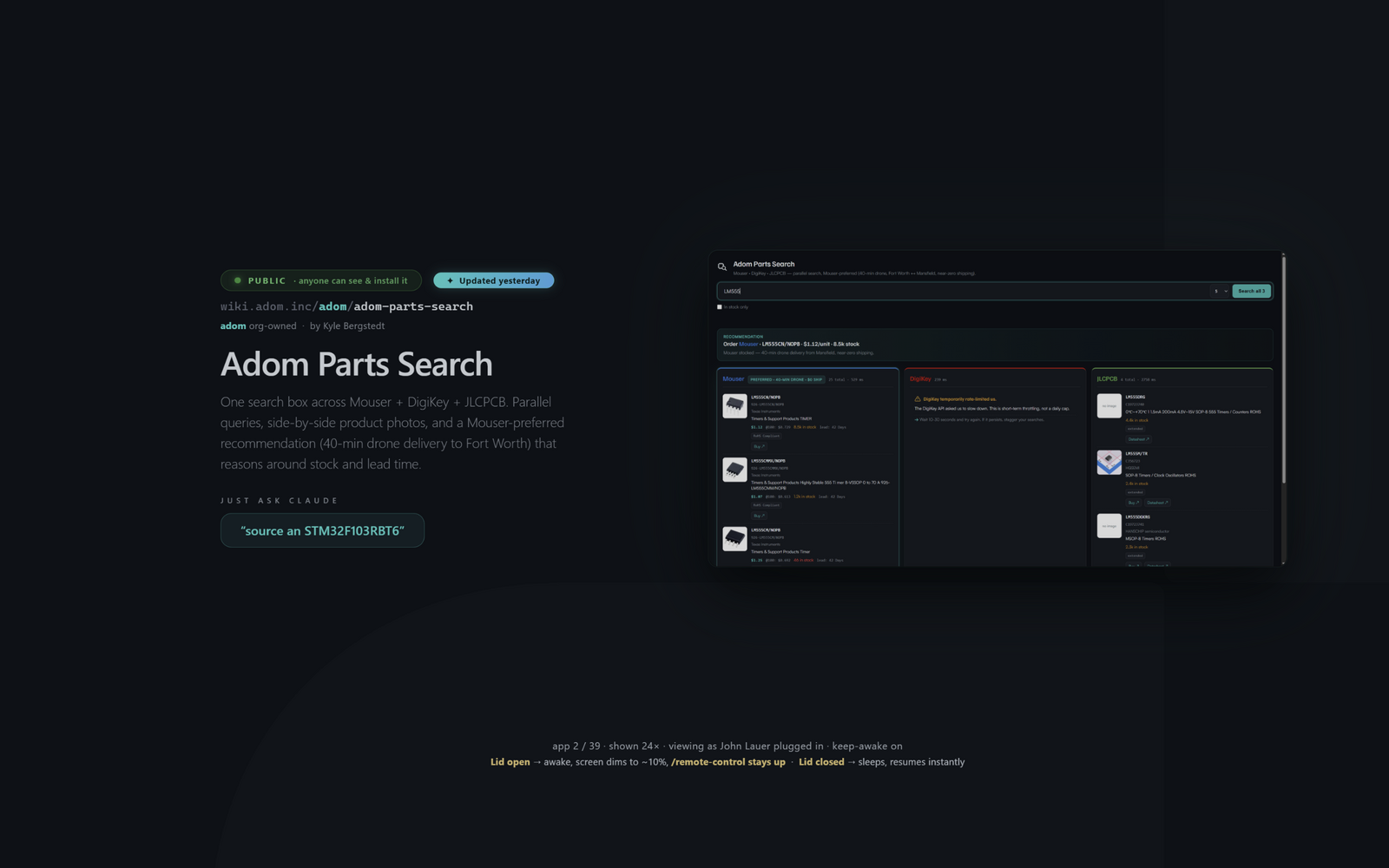The image size is (1389, 868).
Task: Click the 4.4k in stock text under LM555DRG
Action: (1136, 420)
